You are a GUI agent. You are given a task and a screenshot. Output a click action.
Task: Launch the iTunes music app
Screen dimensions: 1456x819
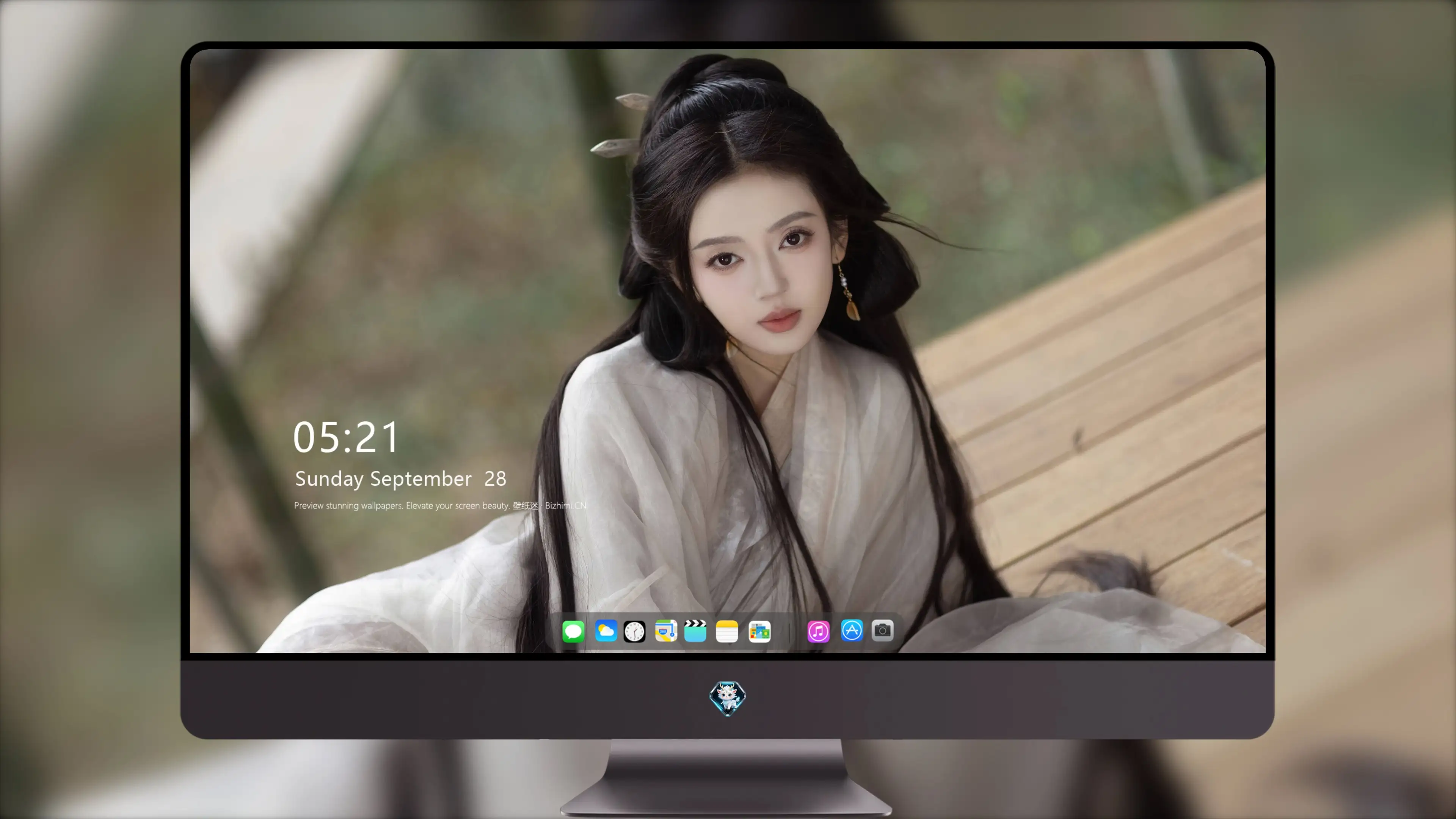pos(819,631)
